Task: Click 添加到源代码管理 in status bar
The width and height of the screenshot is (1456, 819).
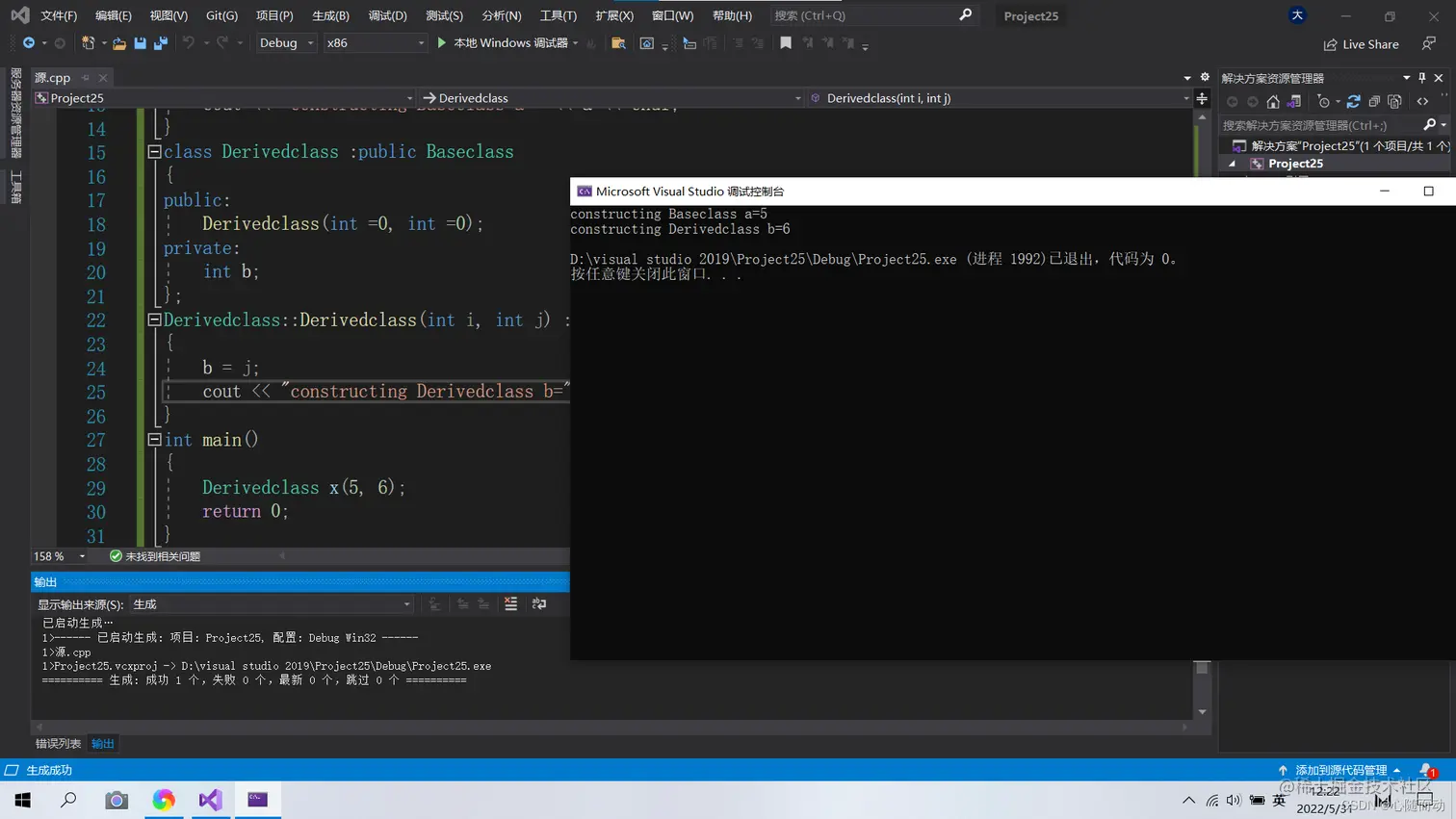Action: [x=1340, y=770]
